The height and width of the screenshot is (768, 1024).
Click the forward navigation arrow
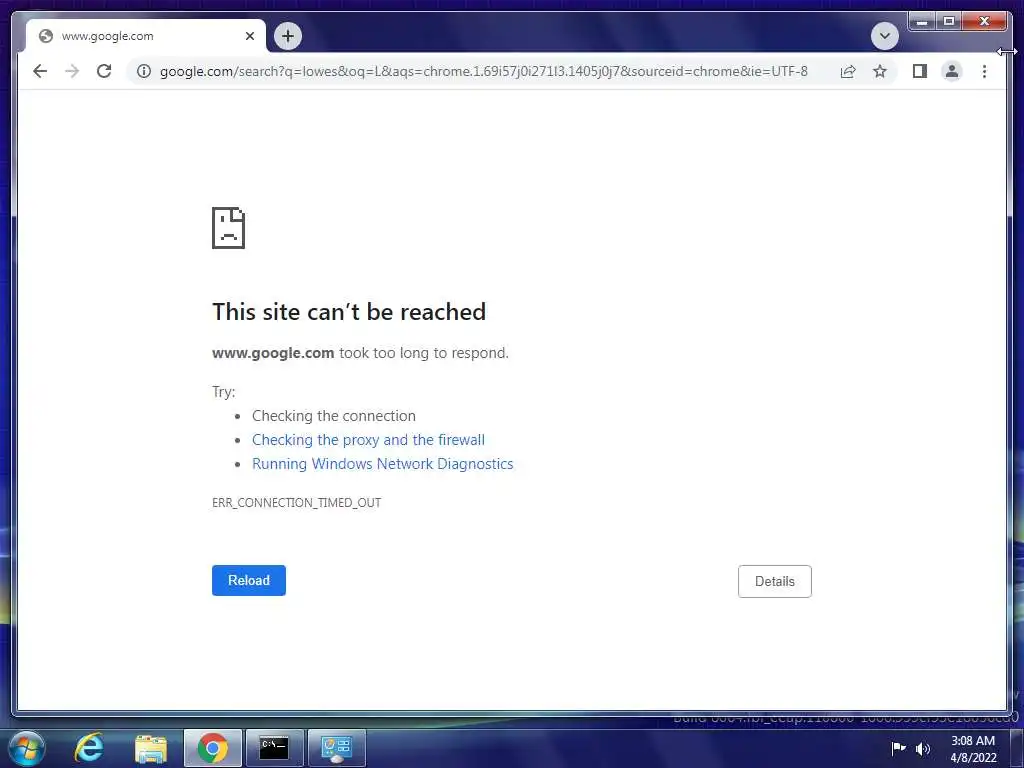click(72, 71)
